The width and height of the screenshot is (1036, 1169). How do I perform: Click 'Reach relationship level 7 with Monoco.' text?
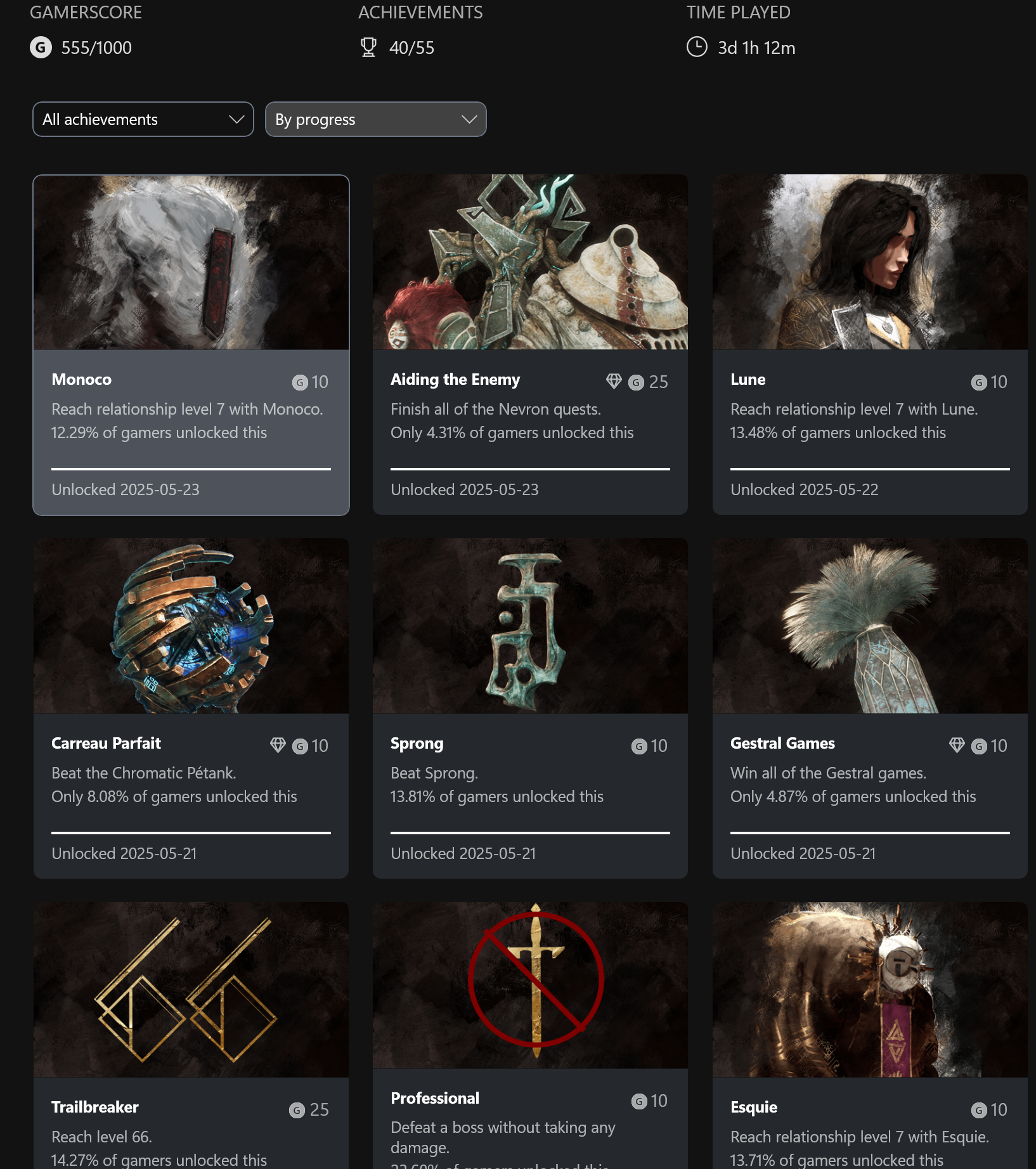tap(187, 409)
